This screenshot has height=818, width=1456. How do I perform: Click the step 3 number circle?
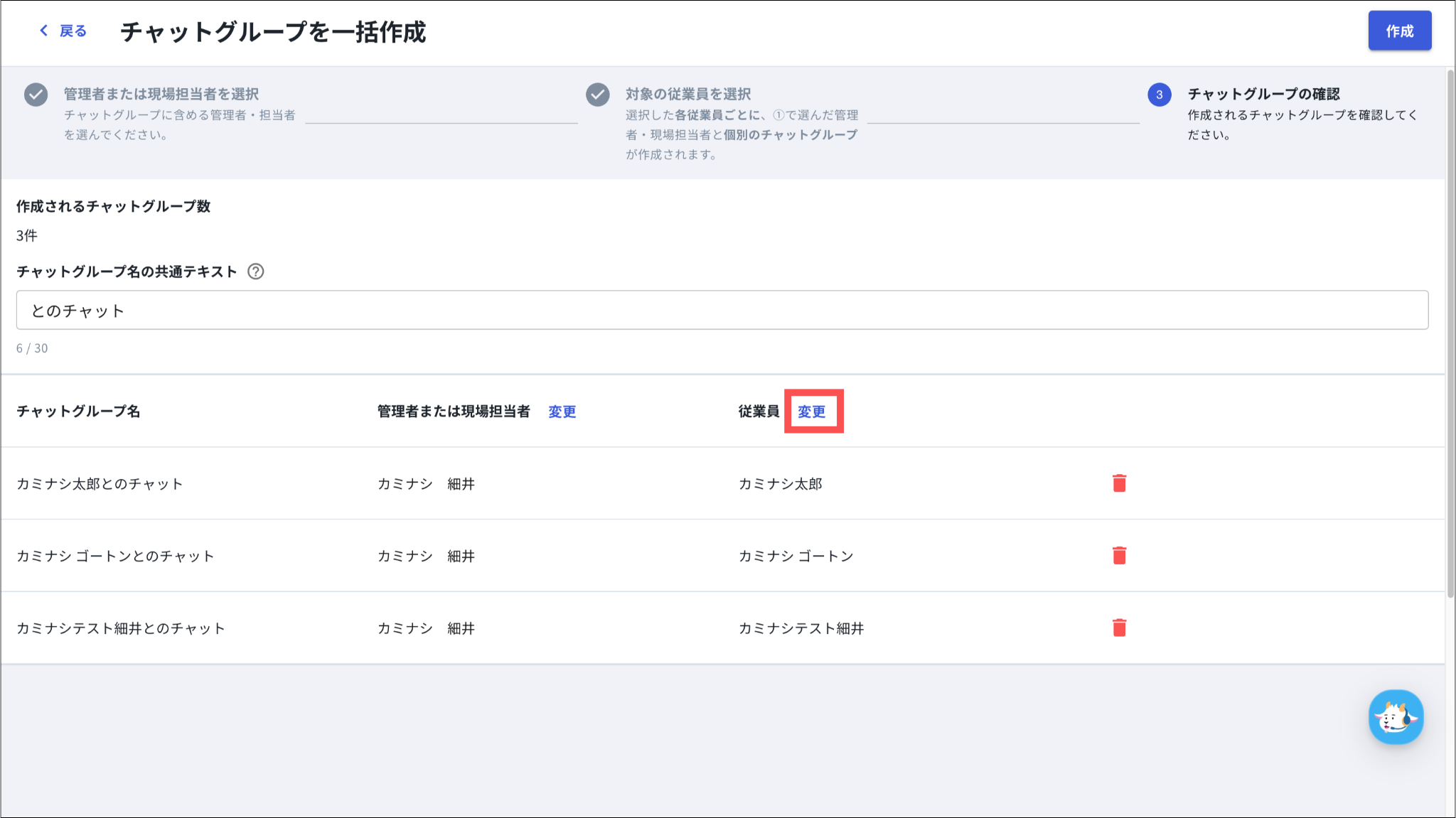click(1159, 95)
